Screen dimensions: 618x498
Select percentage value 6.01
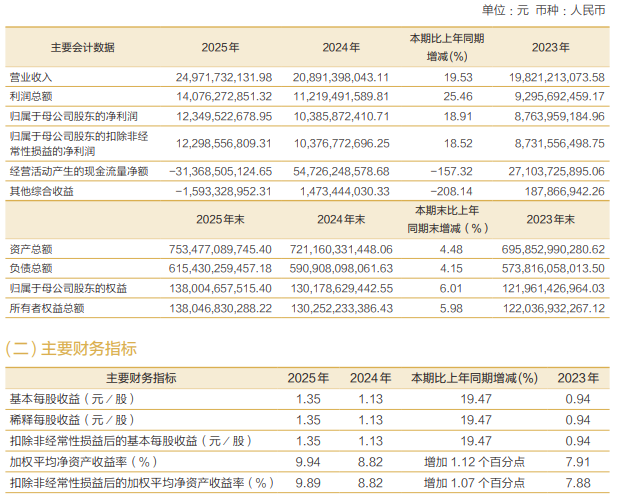(x=451, y=289)
